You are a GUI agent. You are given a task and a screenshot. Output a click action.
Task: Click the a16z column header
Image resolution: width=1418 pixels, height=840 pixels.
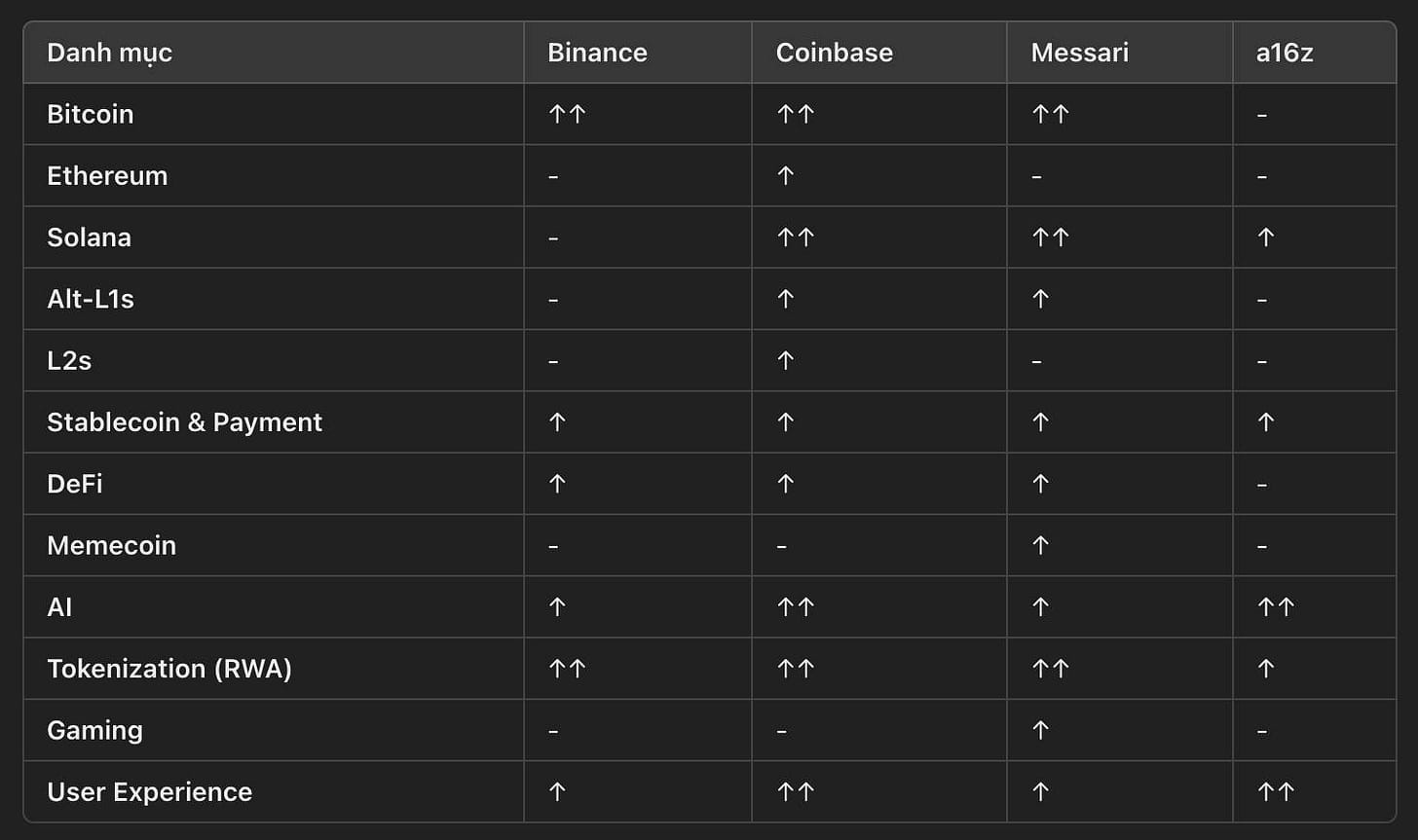[1285, 53]
